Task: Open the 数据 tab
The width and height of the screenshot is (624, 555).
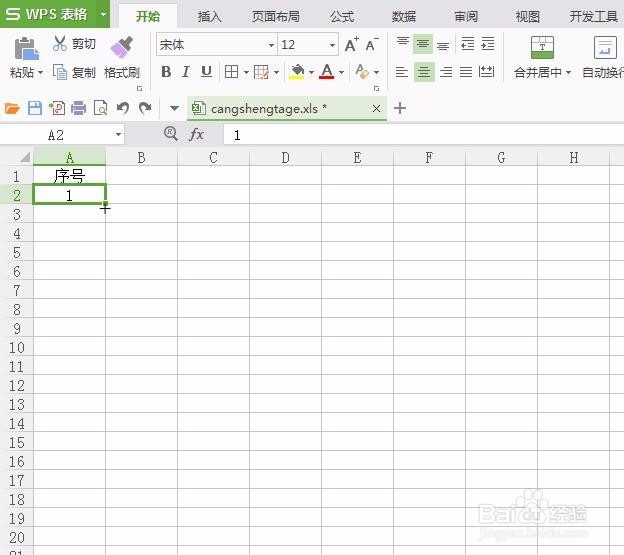Action: pyautogui.click(x=404, y=16)
